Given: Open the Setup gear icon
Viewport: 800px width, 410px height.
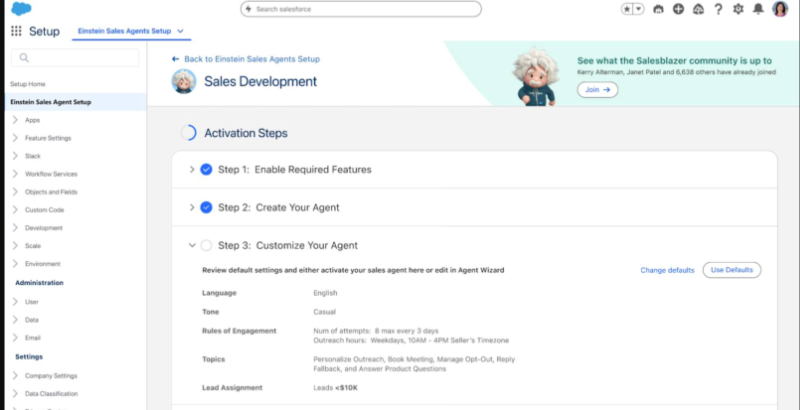Looking at the screenshot, I should coord(738,9).
